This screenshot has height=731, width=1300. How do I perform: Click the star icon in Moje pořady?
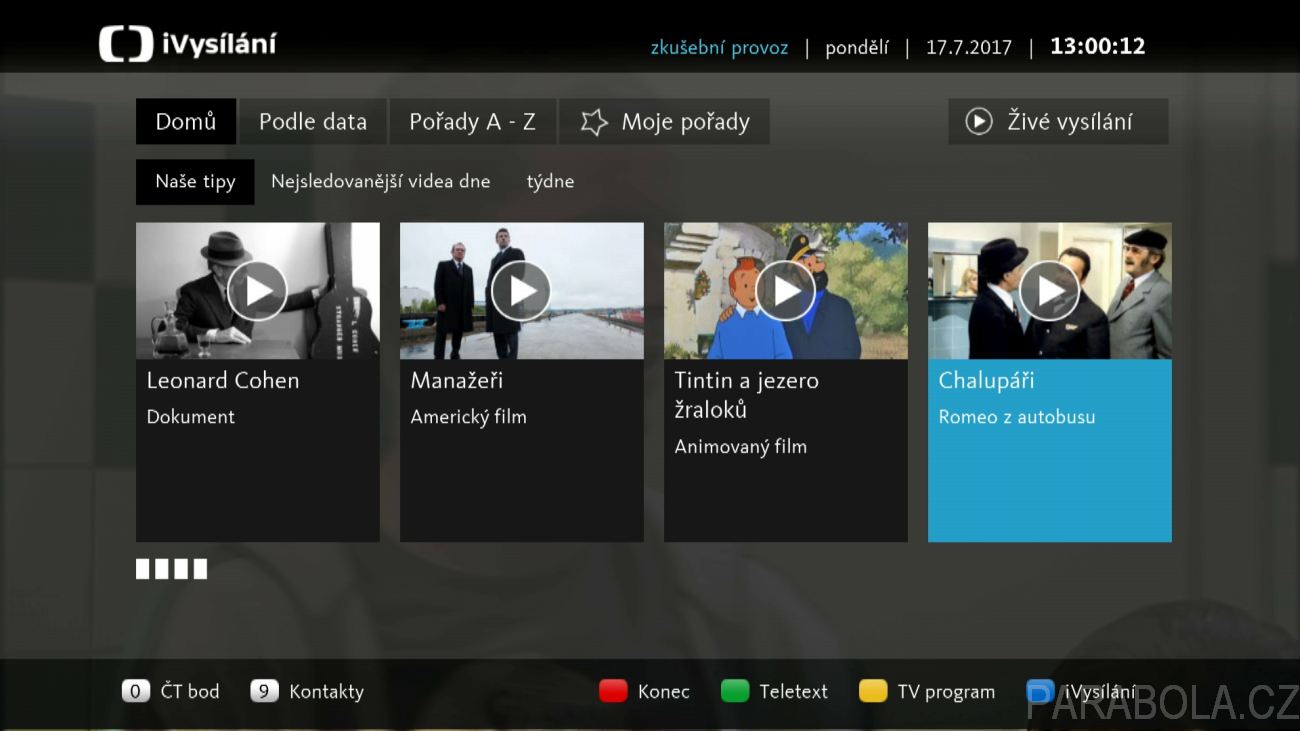tap(594, 122)
